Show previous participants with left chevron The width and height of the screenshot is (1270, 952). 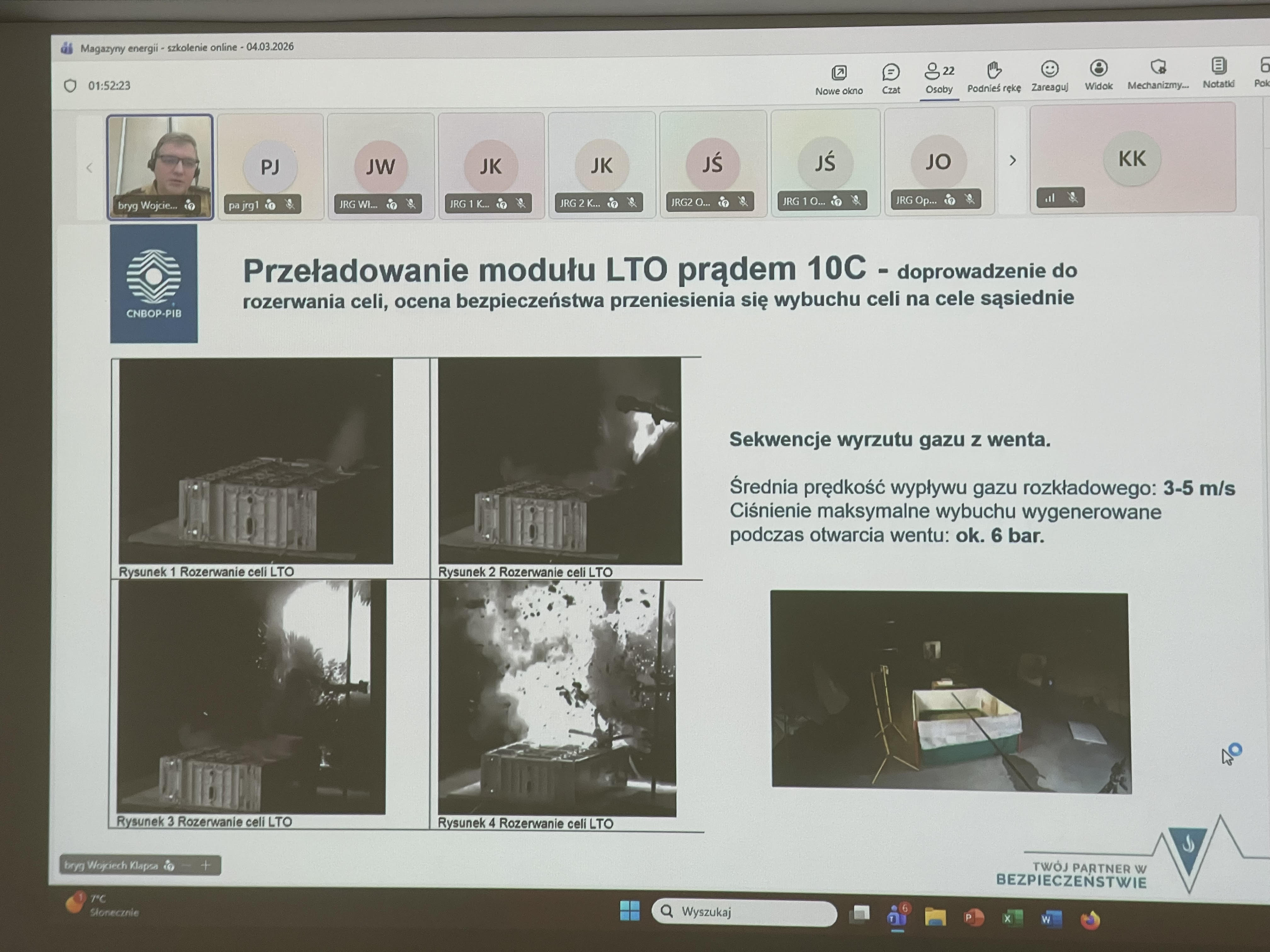[89, 168]
